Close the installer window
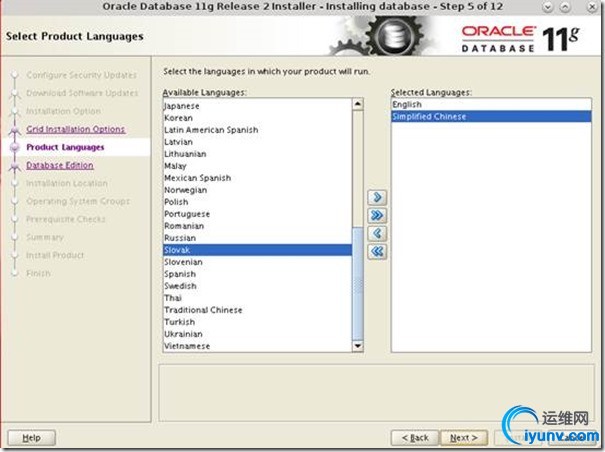The width and height of the screenshot is (605, 452). pos(592,7)
